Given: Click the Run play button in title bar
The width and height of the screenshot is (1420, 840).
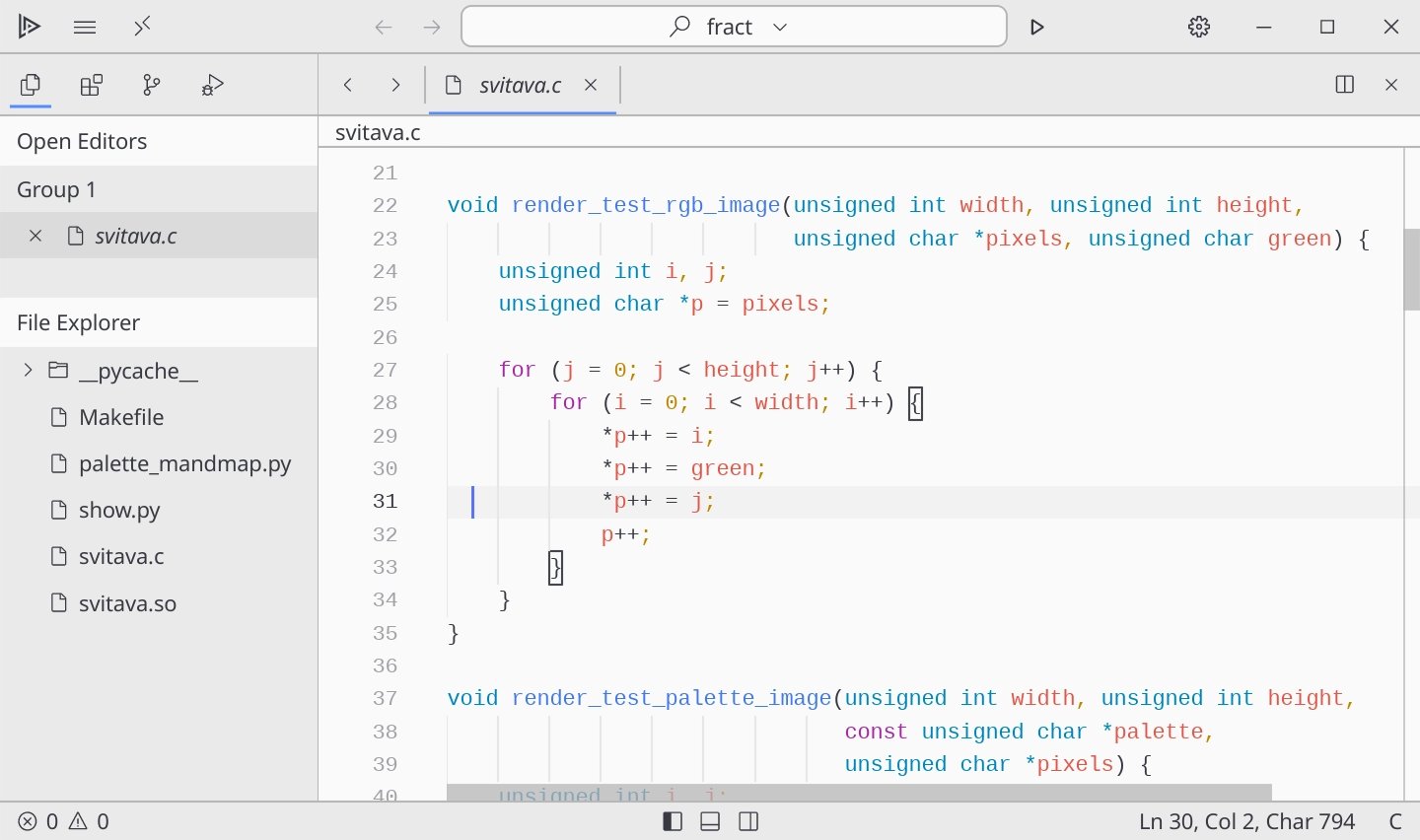Looking at the screenshot, I should (x=1036, y=27).
